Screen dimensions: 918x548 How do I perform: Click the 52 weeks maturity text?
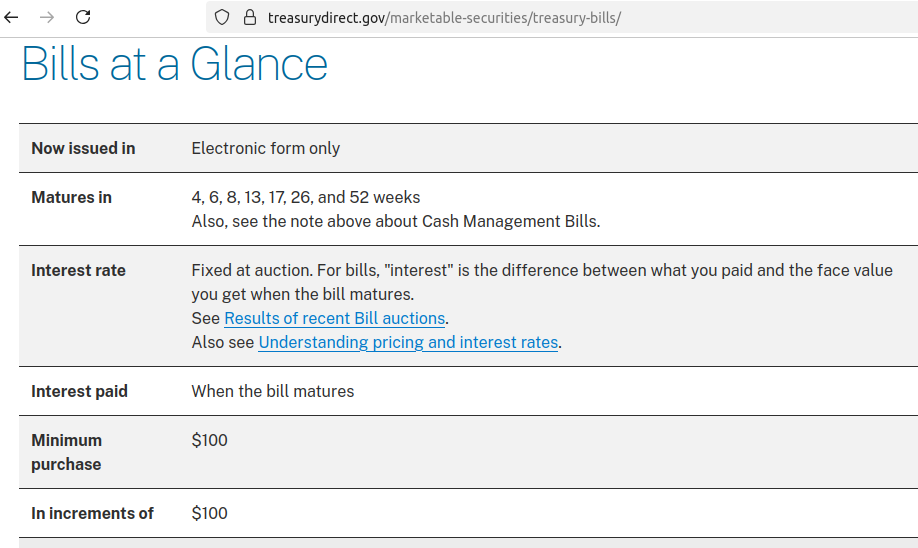coord(385,198)
